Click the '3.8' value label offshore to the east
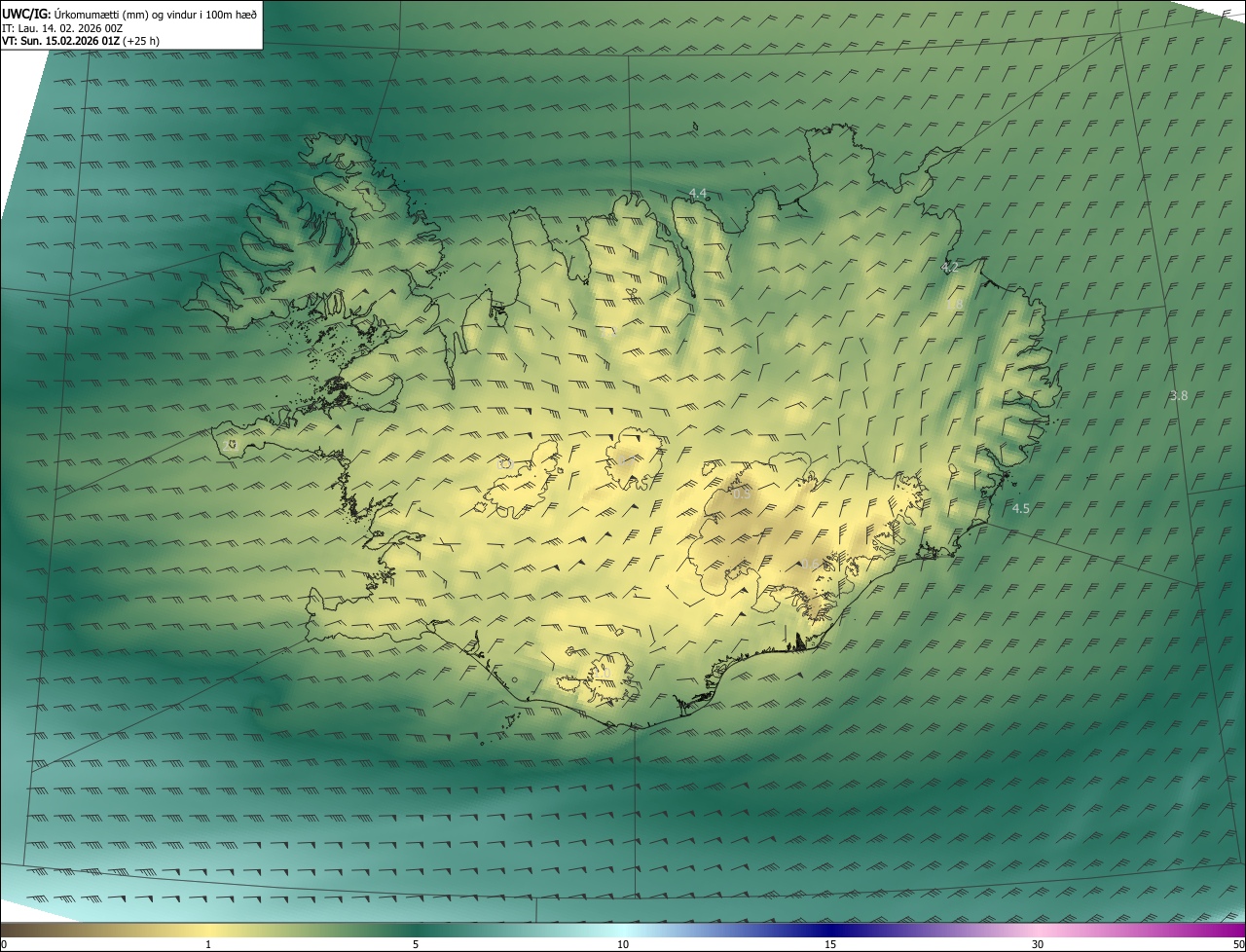This screenshot has height=952, width=1246. (1179, 395)
